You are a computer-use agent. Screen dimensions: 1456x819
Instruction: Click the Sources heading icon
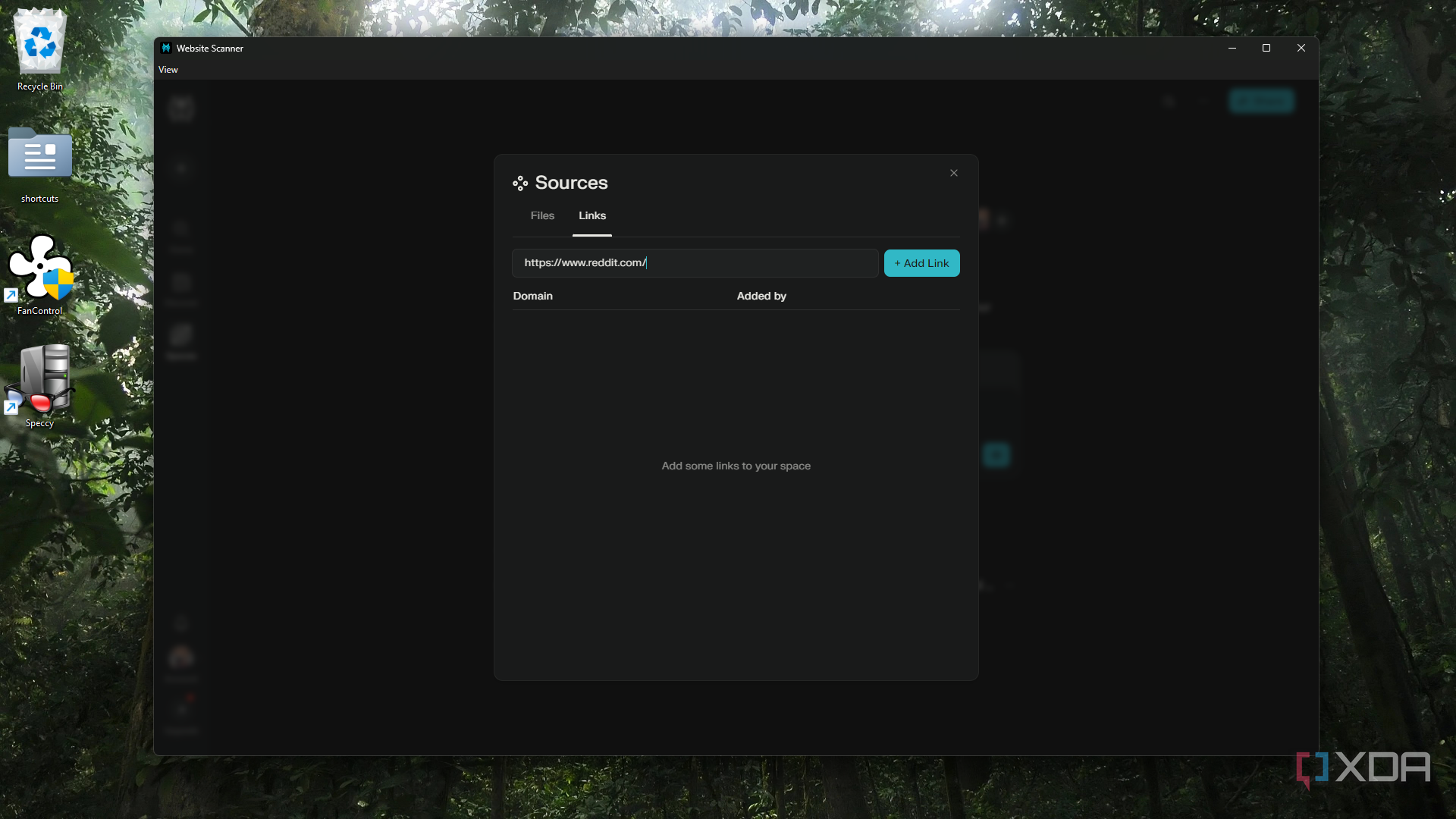[x=520, y=184]
